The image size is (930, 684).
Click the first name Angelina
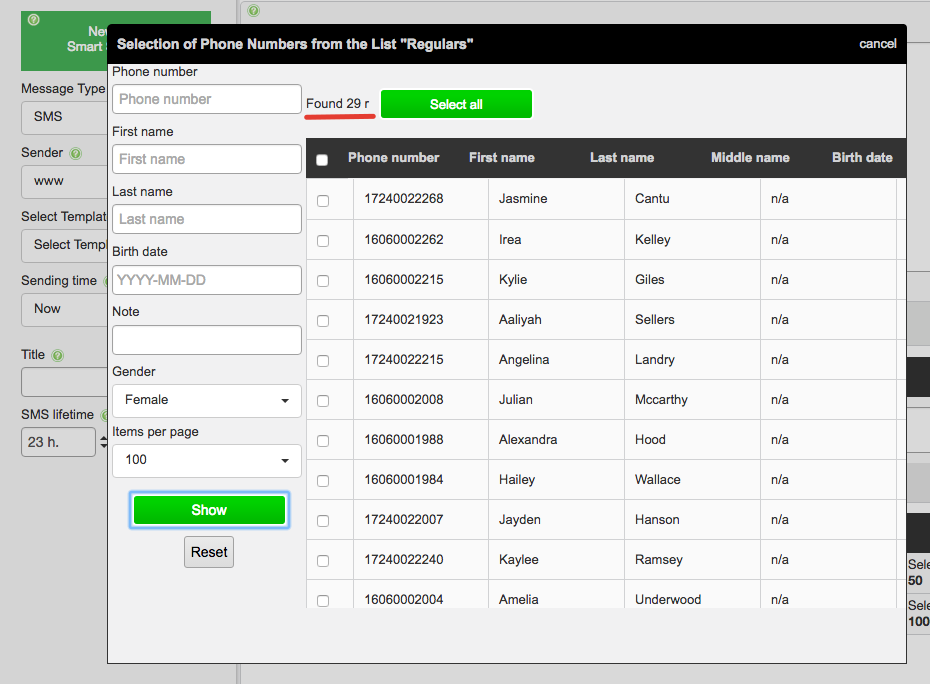pyautogui.click(x=524, y=360)
